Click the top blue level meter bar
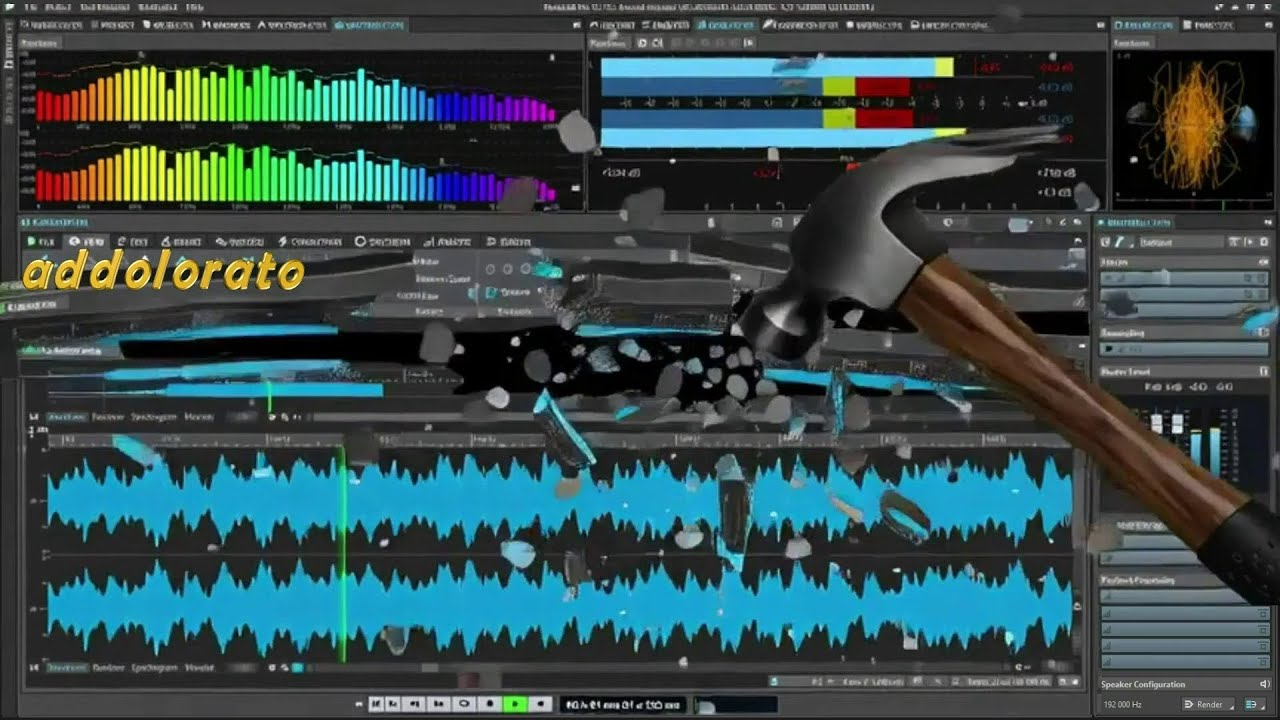The height and width of the screenshot is (720, 1280). tap(778, 67)
